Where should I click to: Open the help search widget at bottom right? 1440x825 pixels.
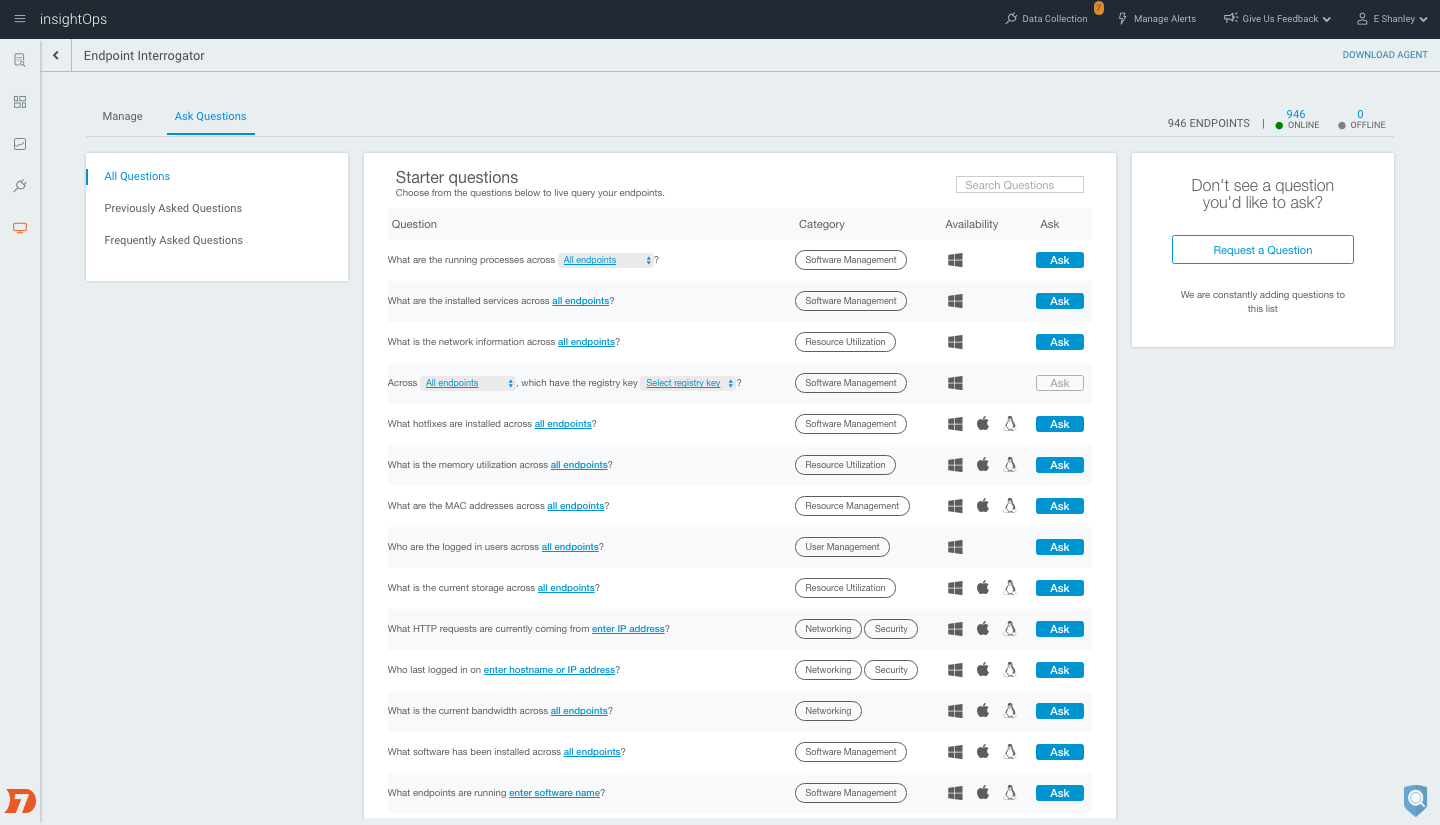(x=1415, y=799)
